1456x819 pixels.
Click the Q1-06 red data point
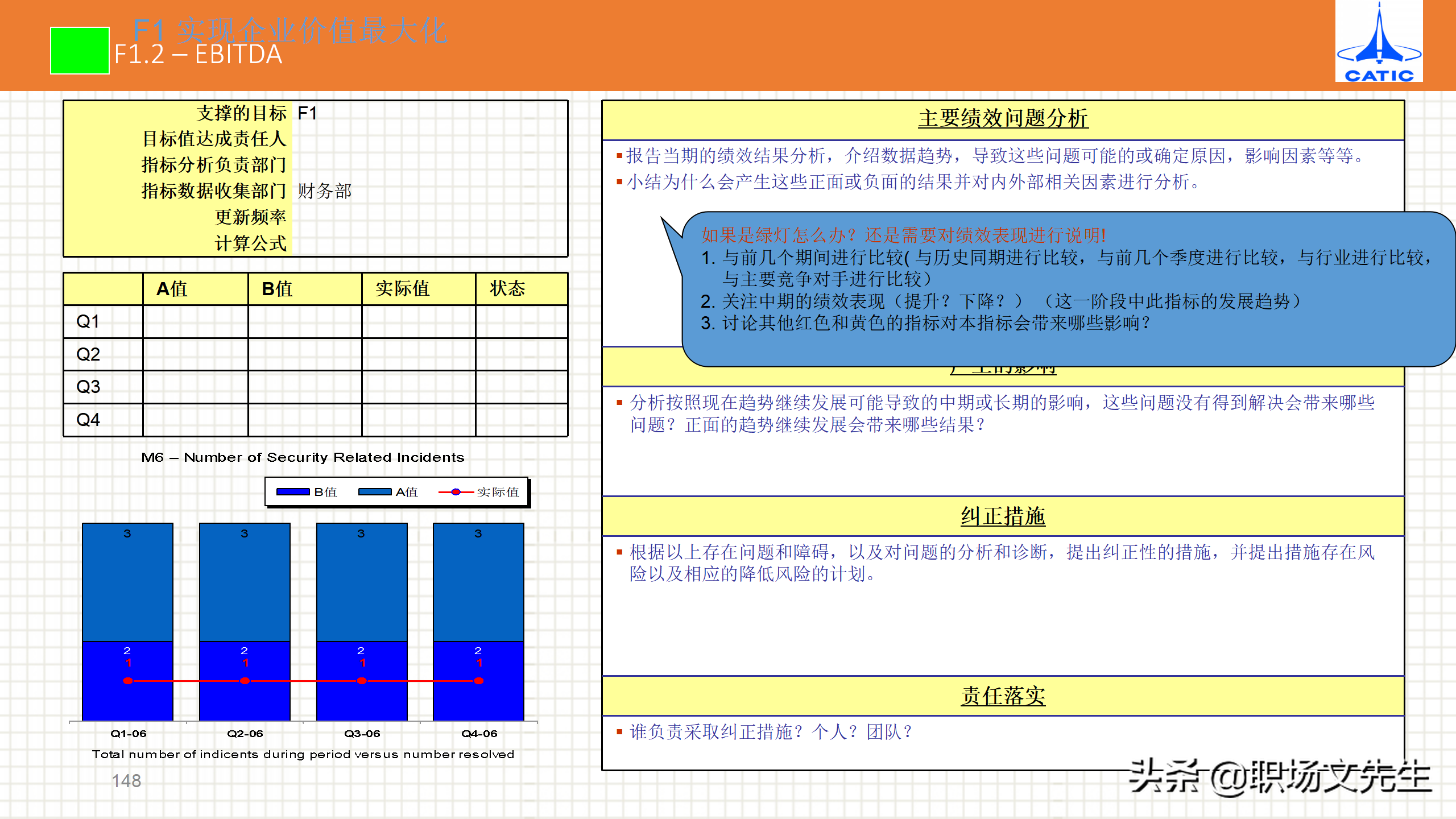128,681
